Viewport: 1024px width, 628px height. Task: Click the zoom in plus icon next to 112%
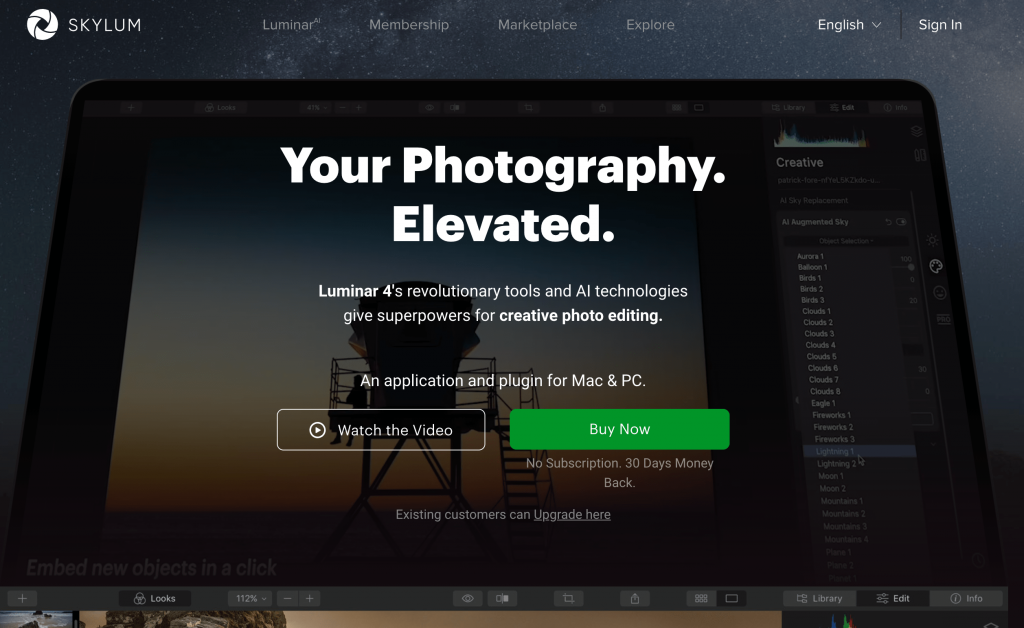click(310, 598)
